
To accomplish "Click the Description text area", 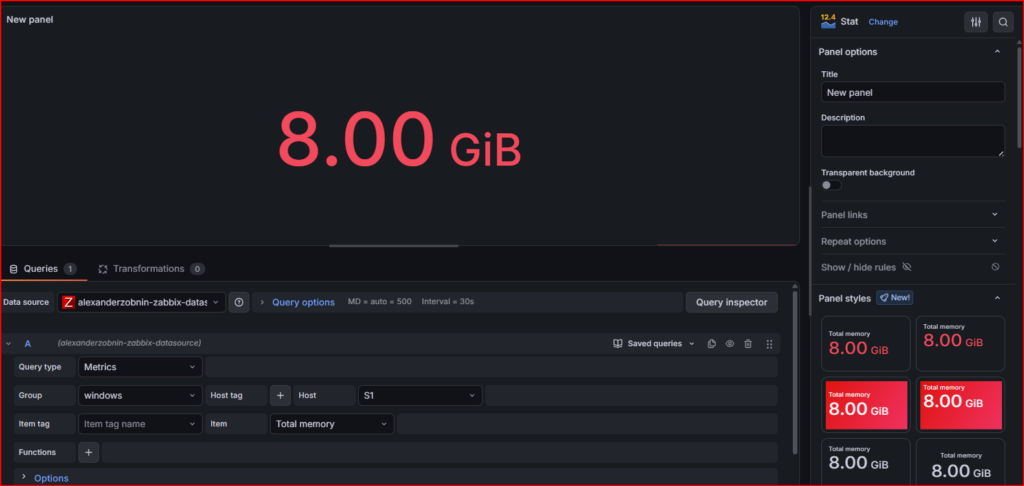I will pos(912,141).
